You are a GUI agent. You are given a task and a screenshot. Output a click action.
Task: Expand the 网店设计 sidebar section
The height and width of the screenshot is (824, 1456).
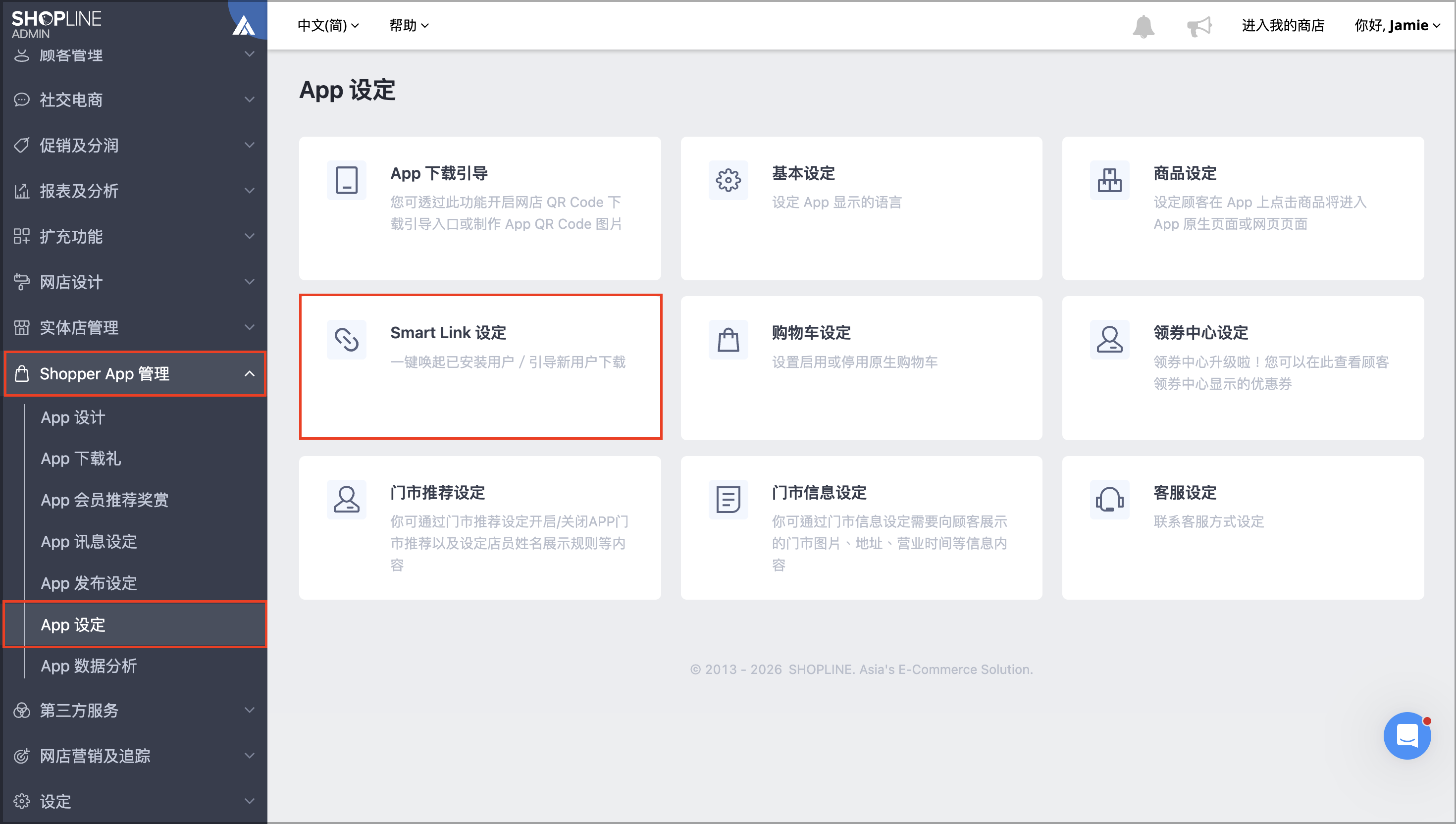tap(135, 282)
